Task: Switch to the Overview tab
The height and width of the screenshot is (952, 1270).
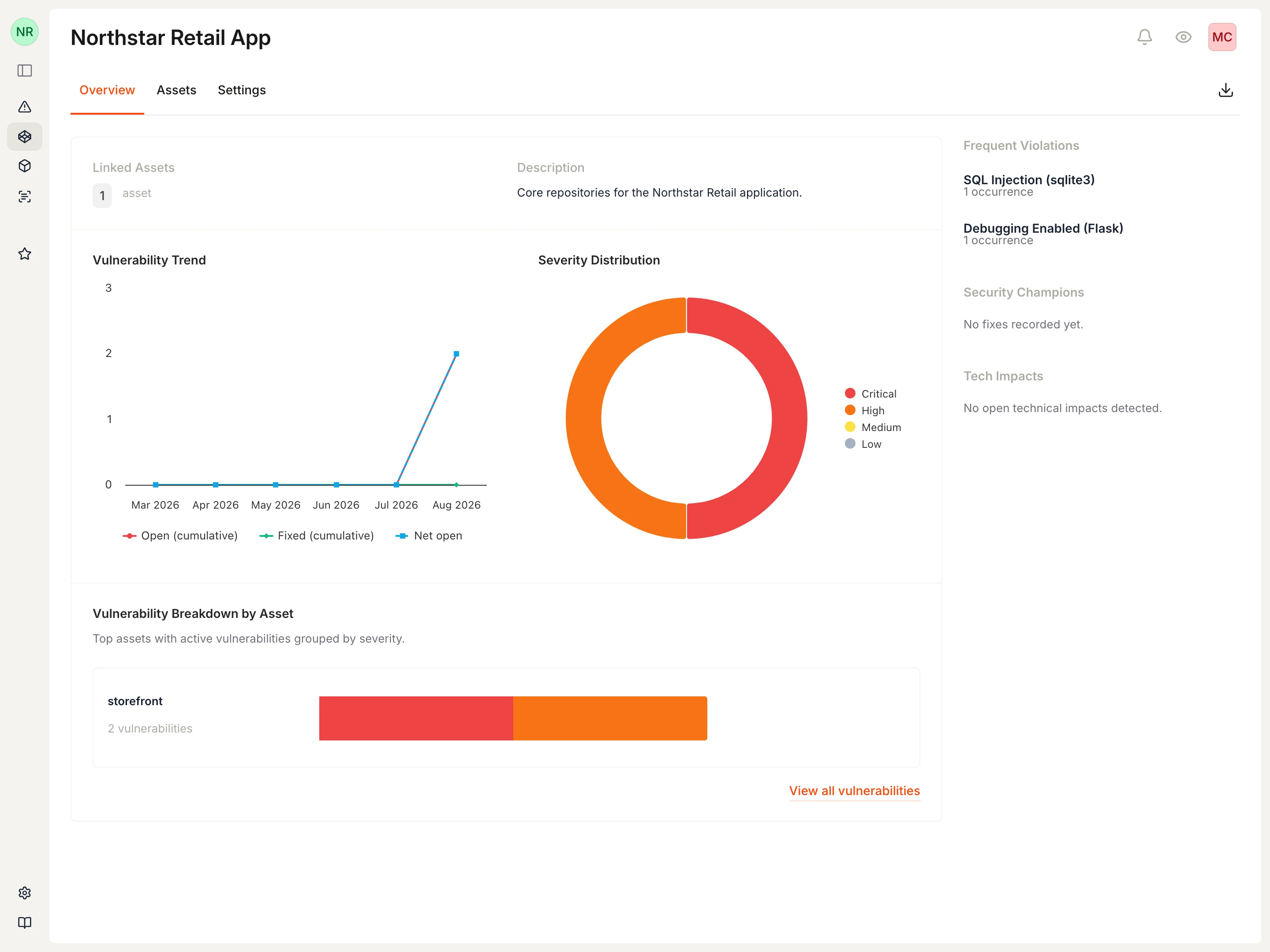Action: [x=107, y=90]
